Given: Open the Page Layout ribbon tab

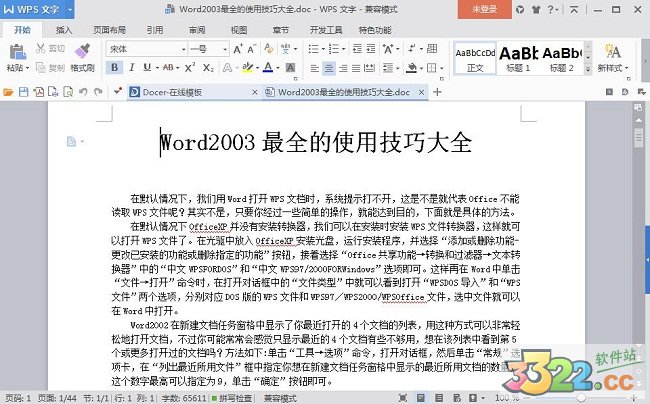Looking at the screenshot, I should (x=109, y=30).
